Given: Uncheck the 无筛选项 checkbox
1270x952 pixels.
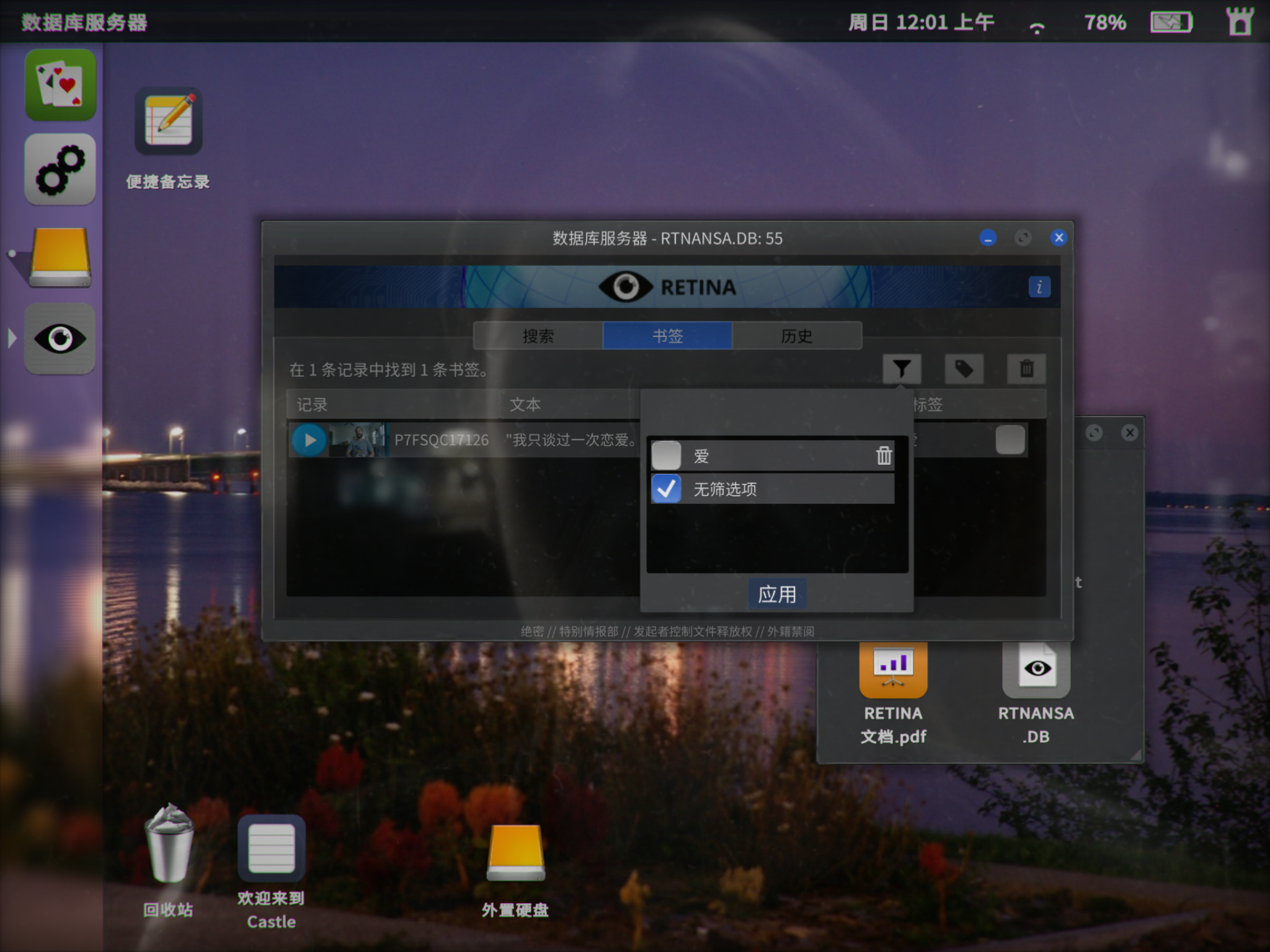Looking at the screenshot, I should coord(666,489).
